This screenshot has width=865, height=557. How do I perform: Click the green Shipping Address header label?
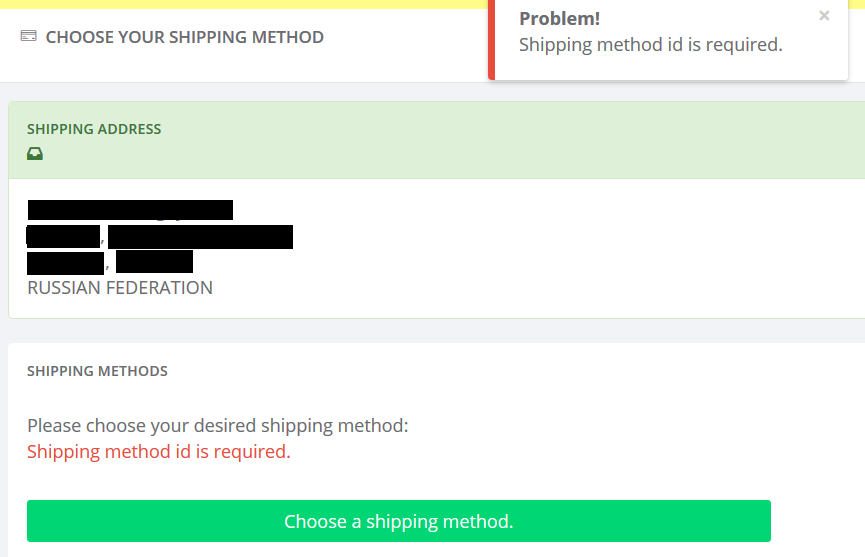click(x=94, y=129)
